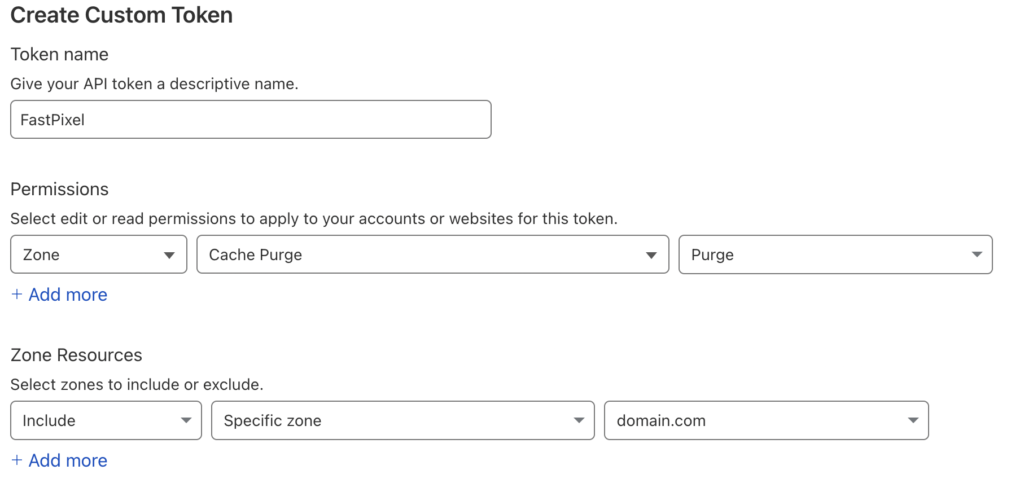Focus the Token name field containing FastPixel
Image resolution: width=1024 pixels, height=483 pixels.
(251, 119)
